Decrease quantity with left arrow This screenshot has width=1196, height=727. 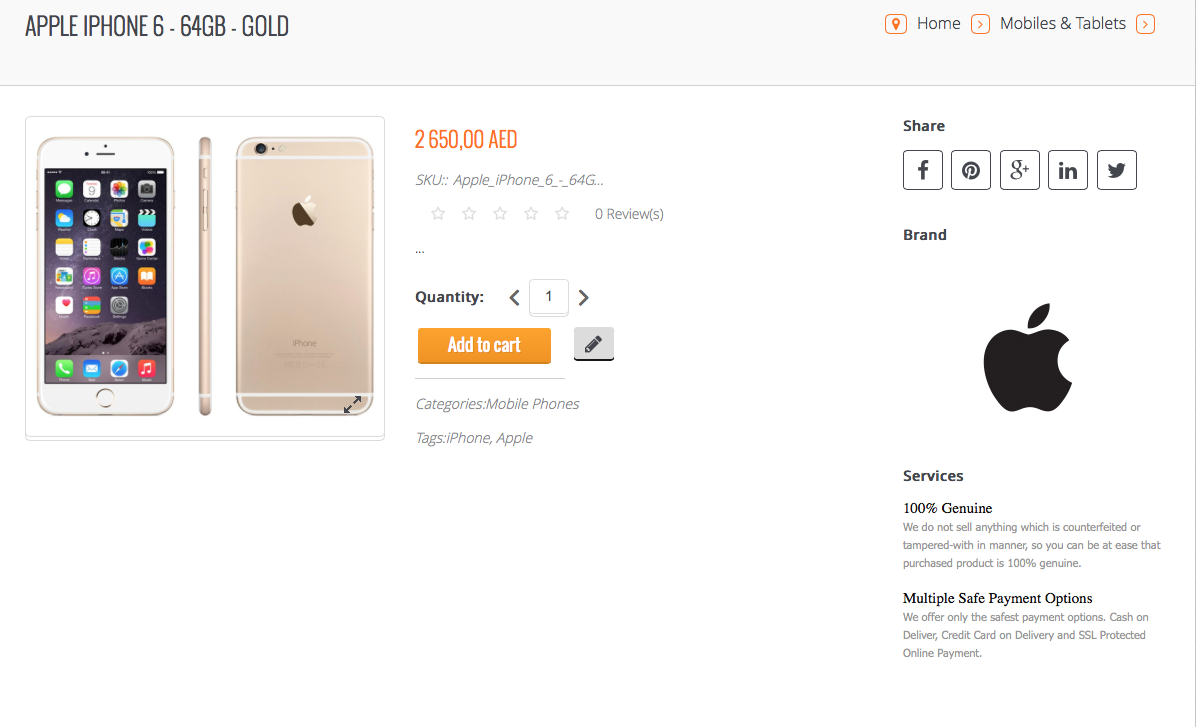tap(515, 297)
